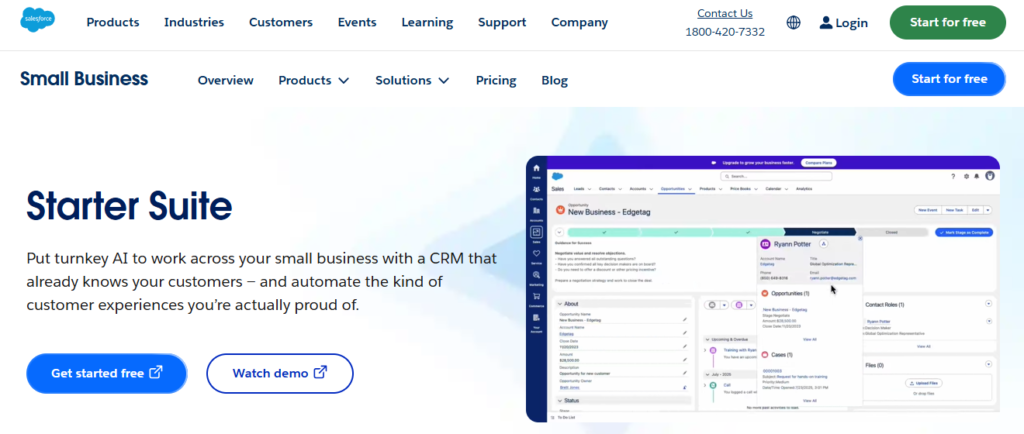Screen dimensions: 1024x434
Task: Click the Salesforce cloud logo in the header
Action: click(37, 20)
